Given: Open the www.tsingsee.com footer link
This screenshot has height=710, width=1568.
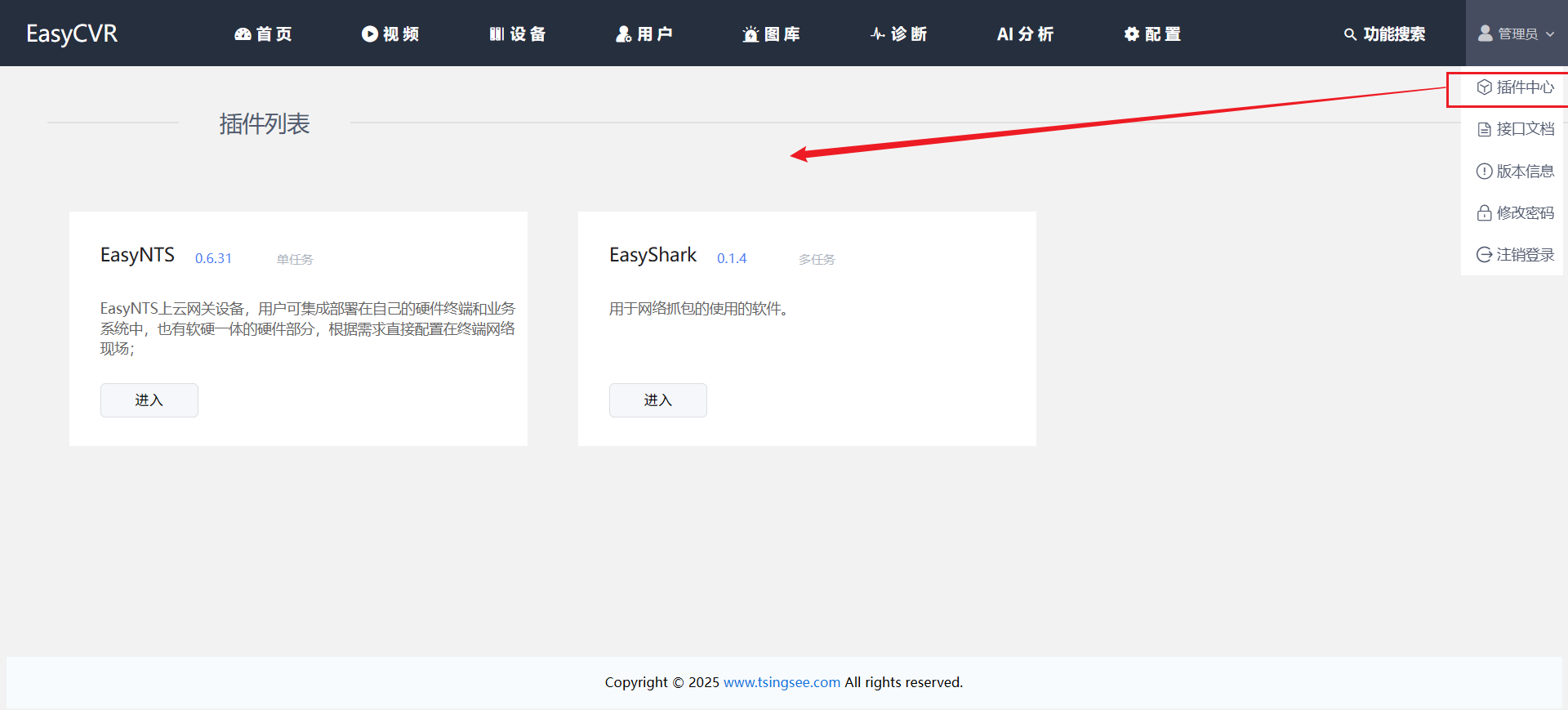Looking at the screenshot, I should pyautogui.click(x=782, y=682).
